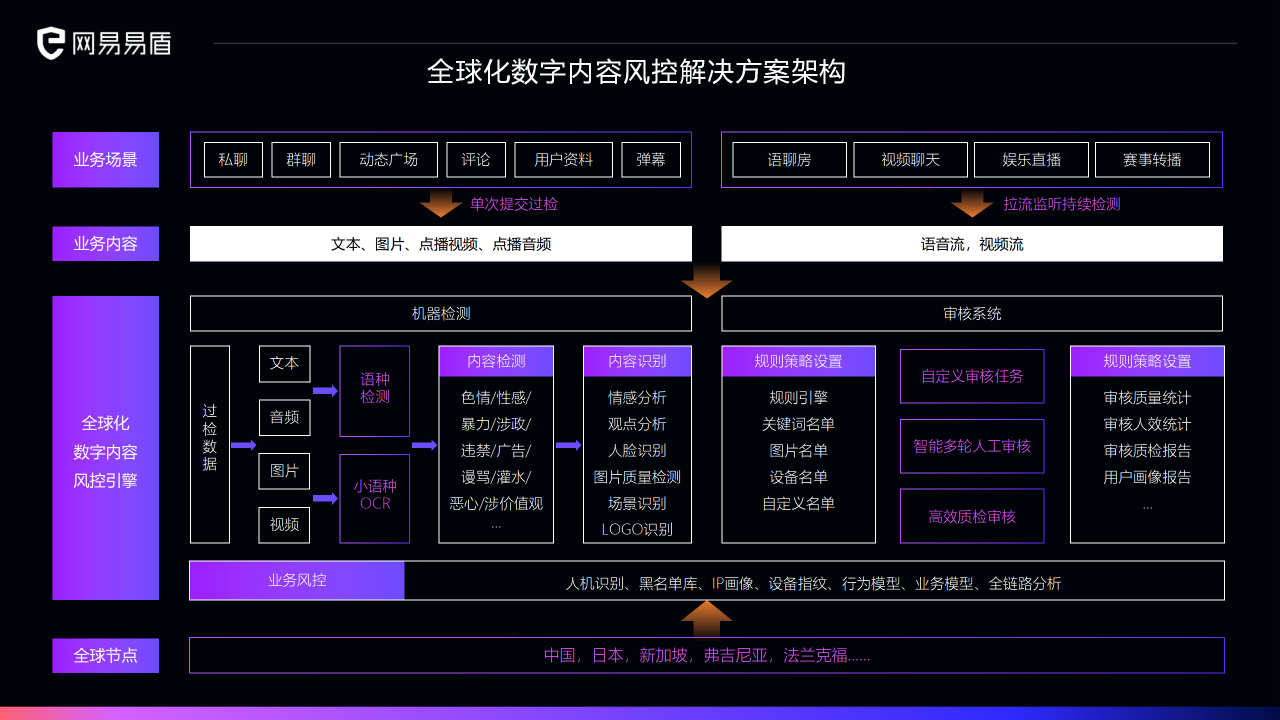Select the 规则引擎 entry

798,397
